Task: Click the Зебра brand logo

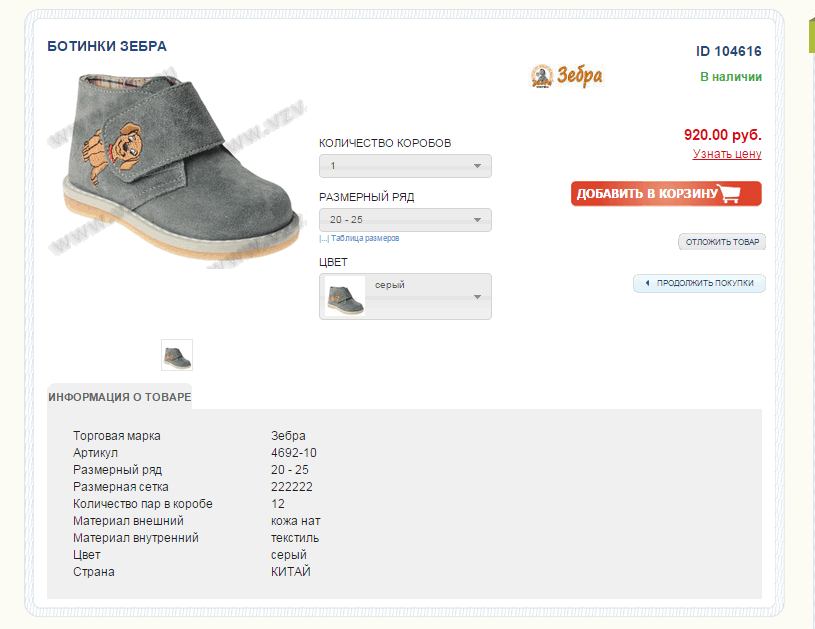Action: pyautogui.click(x=567, y=76)
